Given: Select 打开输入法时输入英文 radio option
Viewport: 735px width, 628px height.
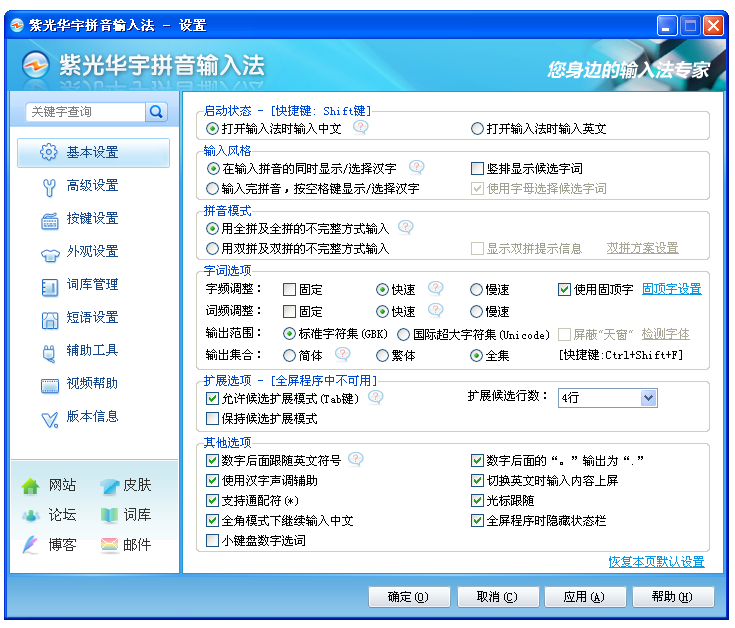Looking at the screenshot, I should [x=477, y=129].
